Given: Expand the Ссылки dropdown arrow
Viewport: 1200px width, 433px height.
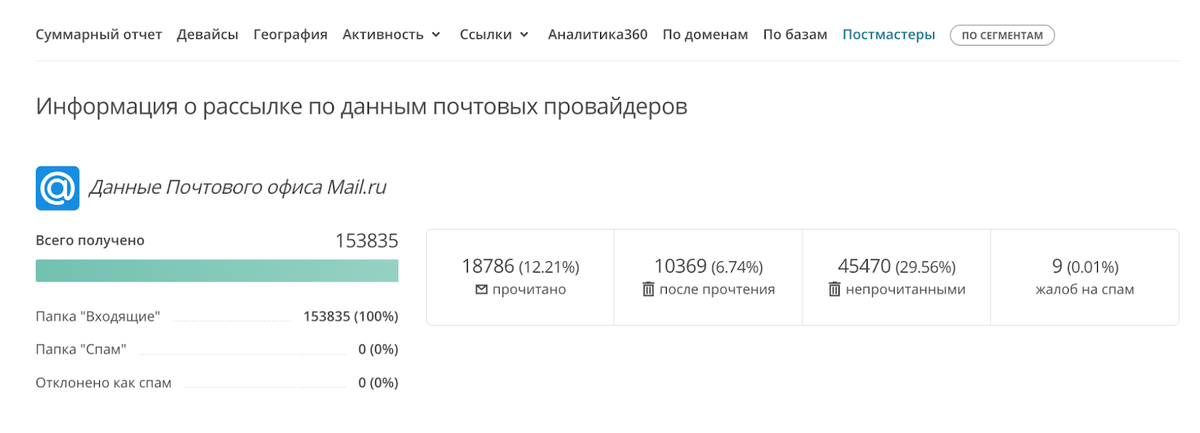Looking at the screenshot, I should coord(524,35).
